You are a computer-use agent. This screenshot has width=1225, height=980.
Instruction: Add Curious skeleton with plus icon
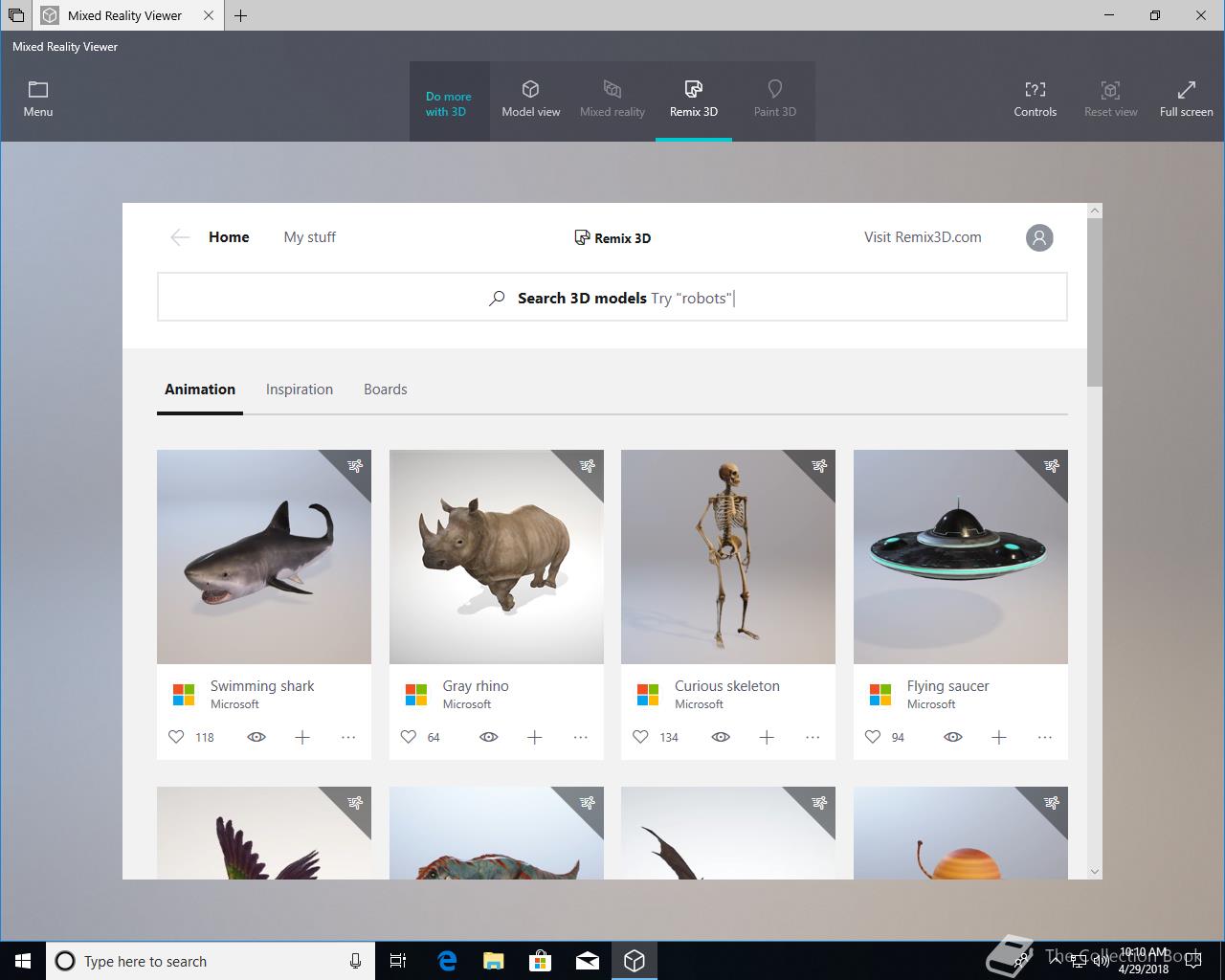point(767,737)
